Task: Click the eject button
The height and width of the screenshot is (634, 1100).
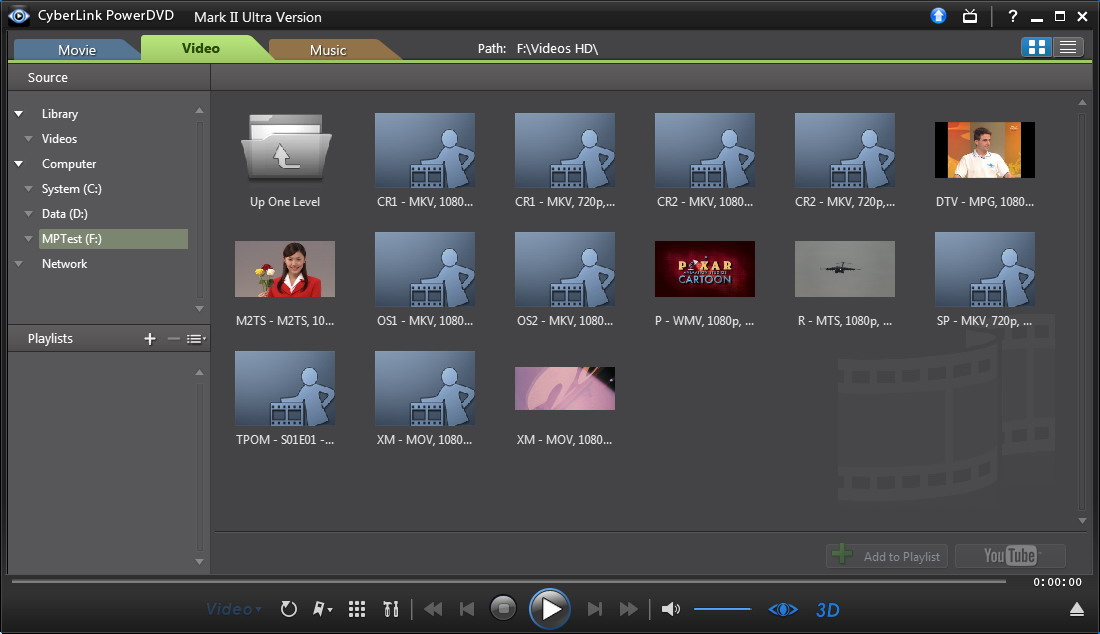Action: 1077,609
